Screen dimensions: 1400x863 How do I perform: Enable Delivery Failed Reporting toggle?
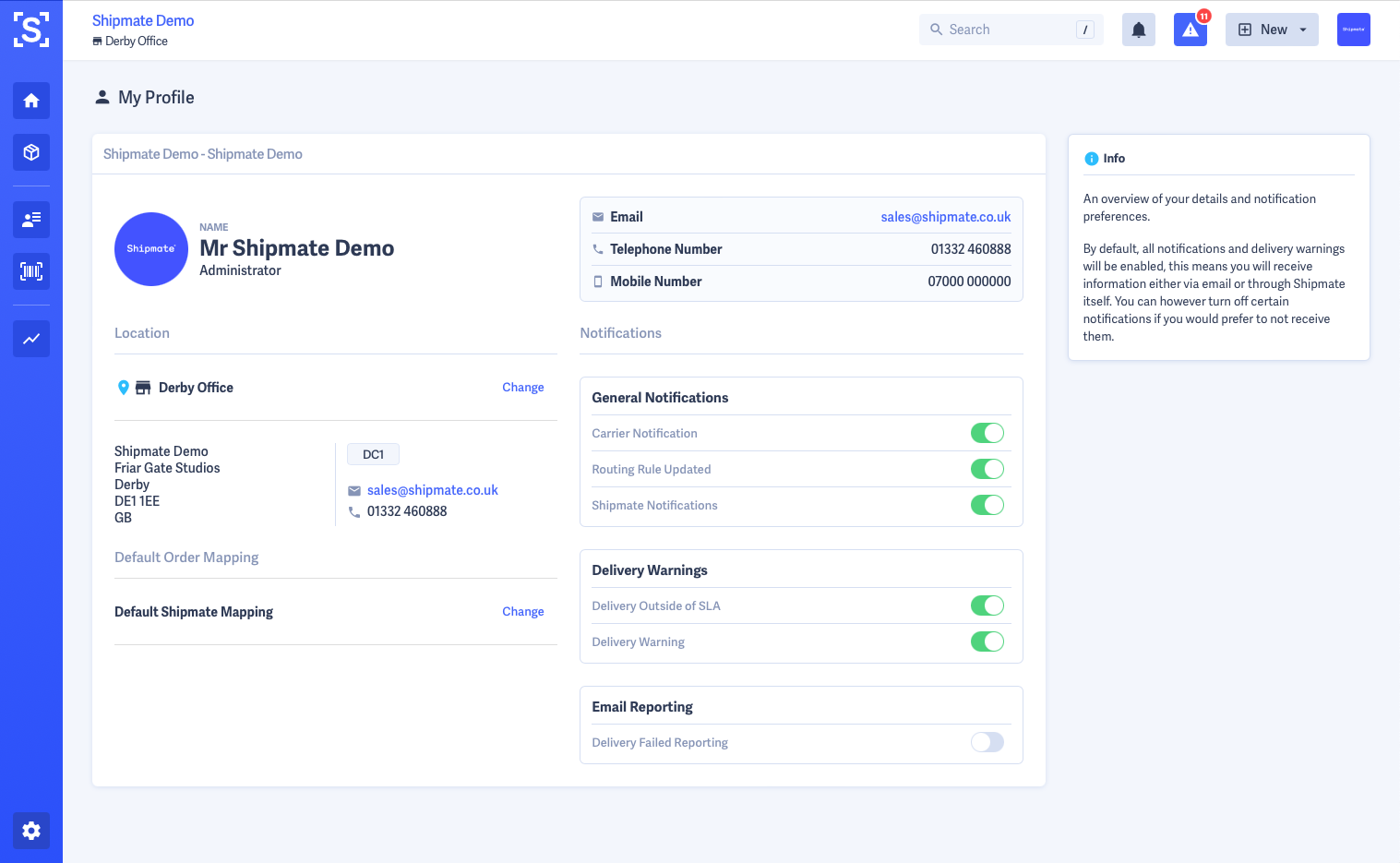click(987, 742)
